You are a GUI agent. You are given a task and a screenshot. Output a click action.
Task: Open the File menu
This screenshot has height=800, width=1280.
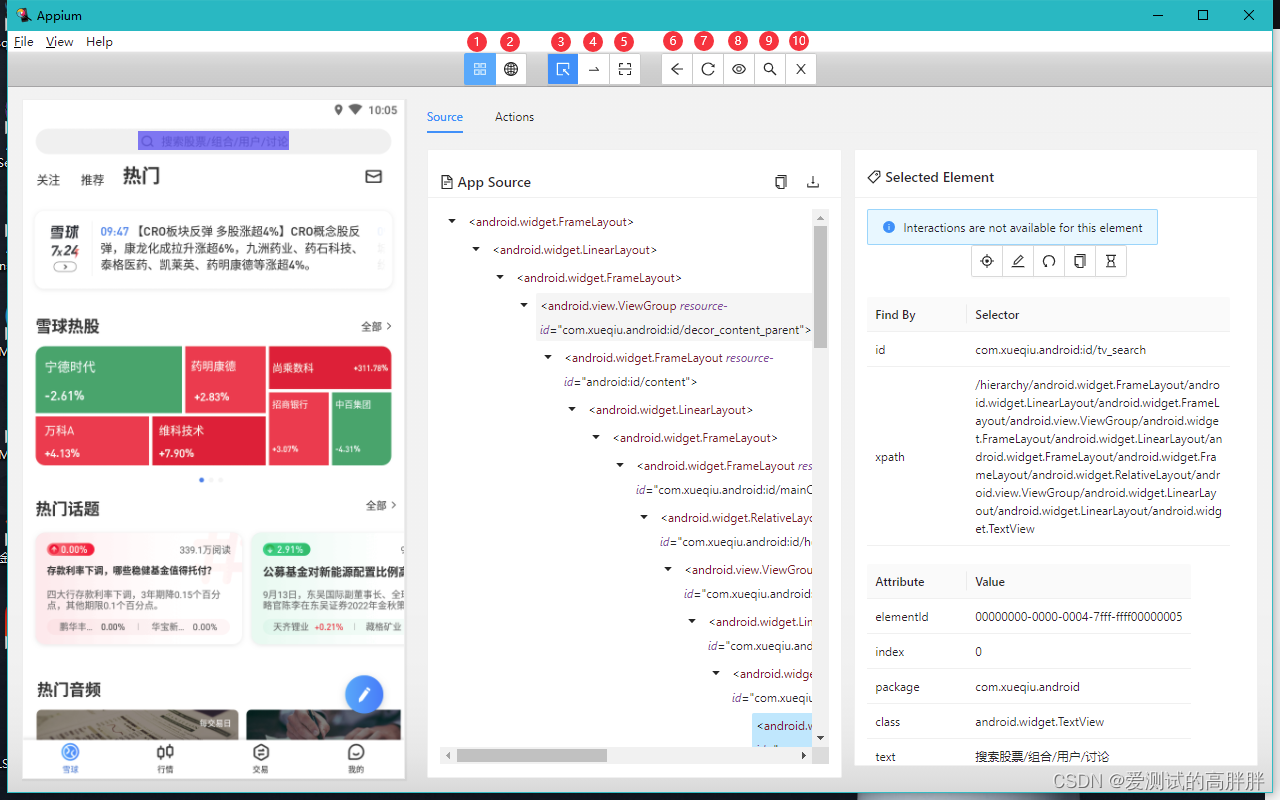pos(24,42)
